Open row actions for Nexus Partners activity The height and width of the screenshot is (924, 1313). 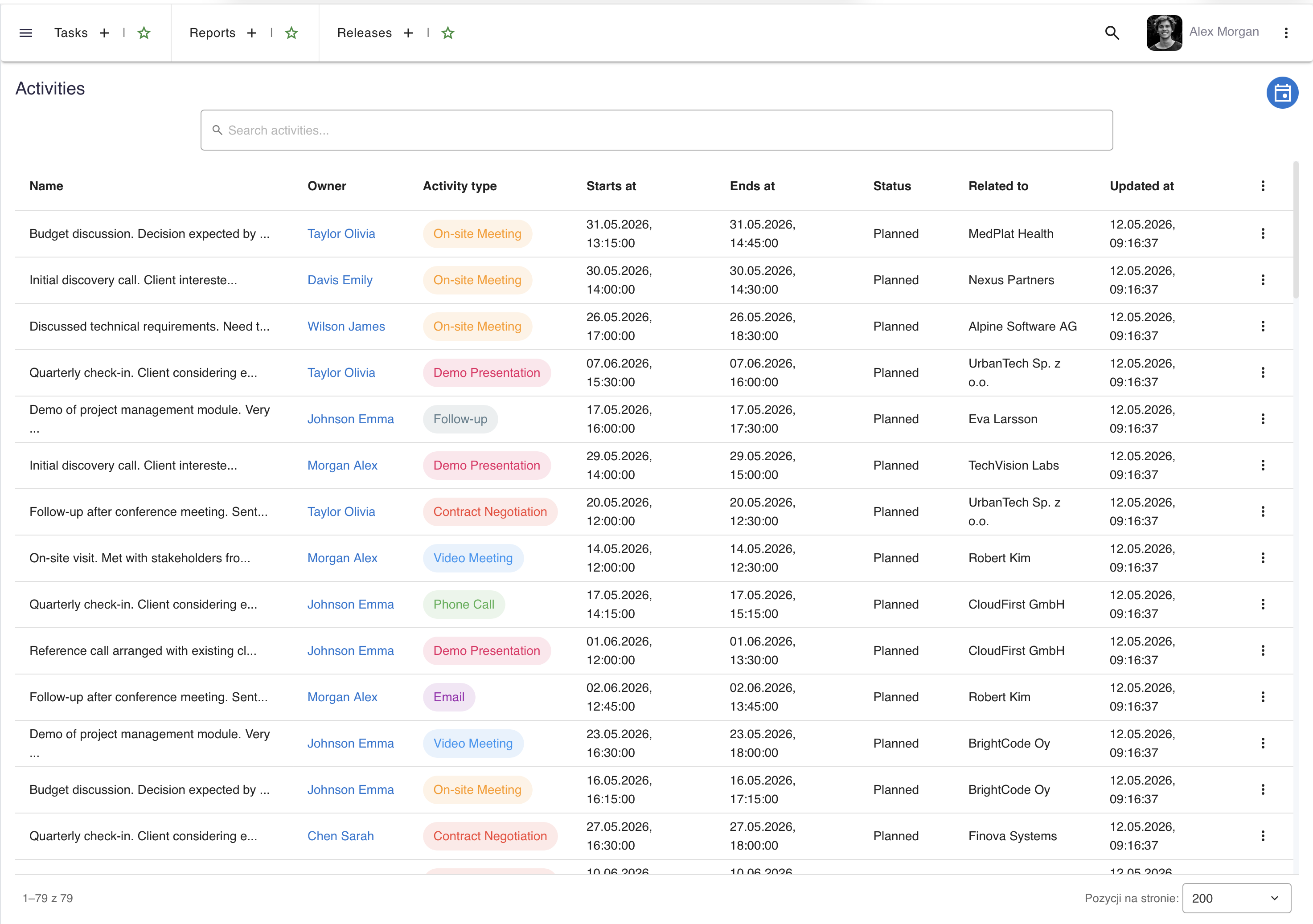1263,280
